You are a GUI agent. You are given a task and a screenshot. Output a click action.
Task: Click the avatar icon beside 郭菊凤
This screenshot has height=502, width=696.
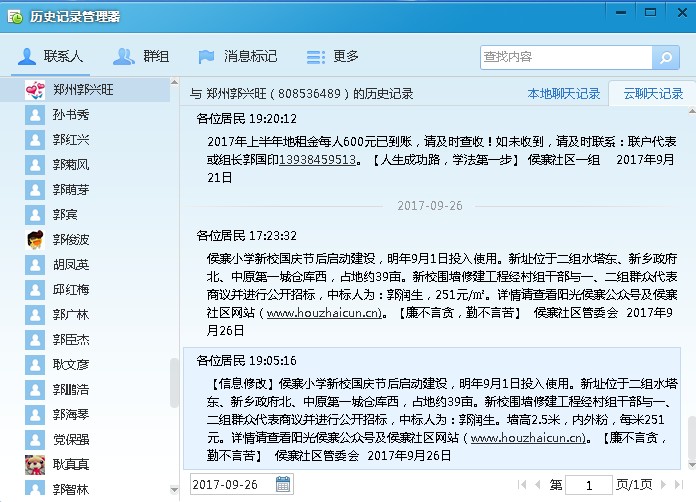point(35,165)
